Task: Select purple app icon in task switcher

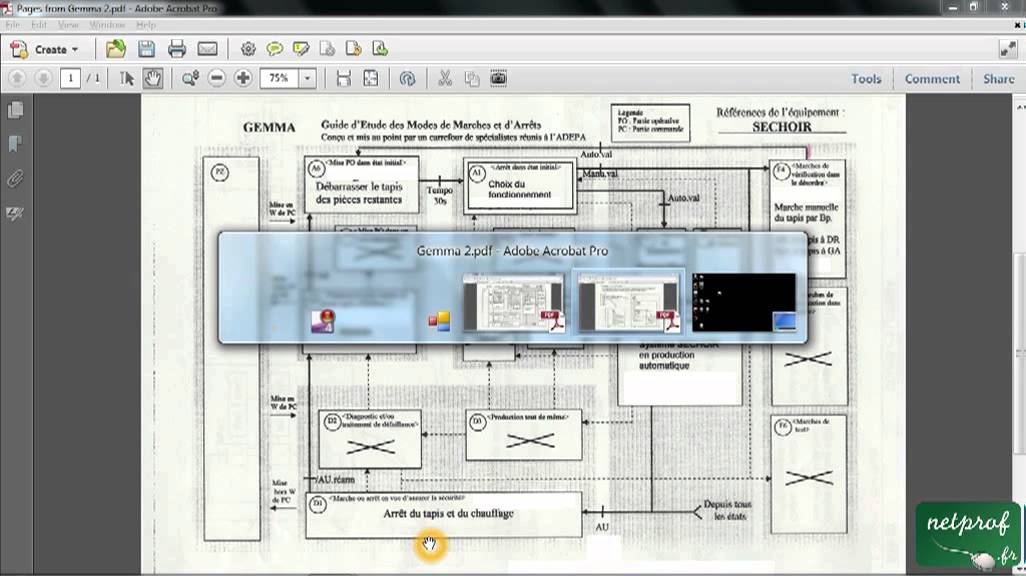Action: (x=323, y=321)
